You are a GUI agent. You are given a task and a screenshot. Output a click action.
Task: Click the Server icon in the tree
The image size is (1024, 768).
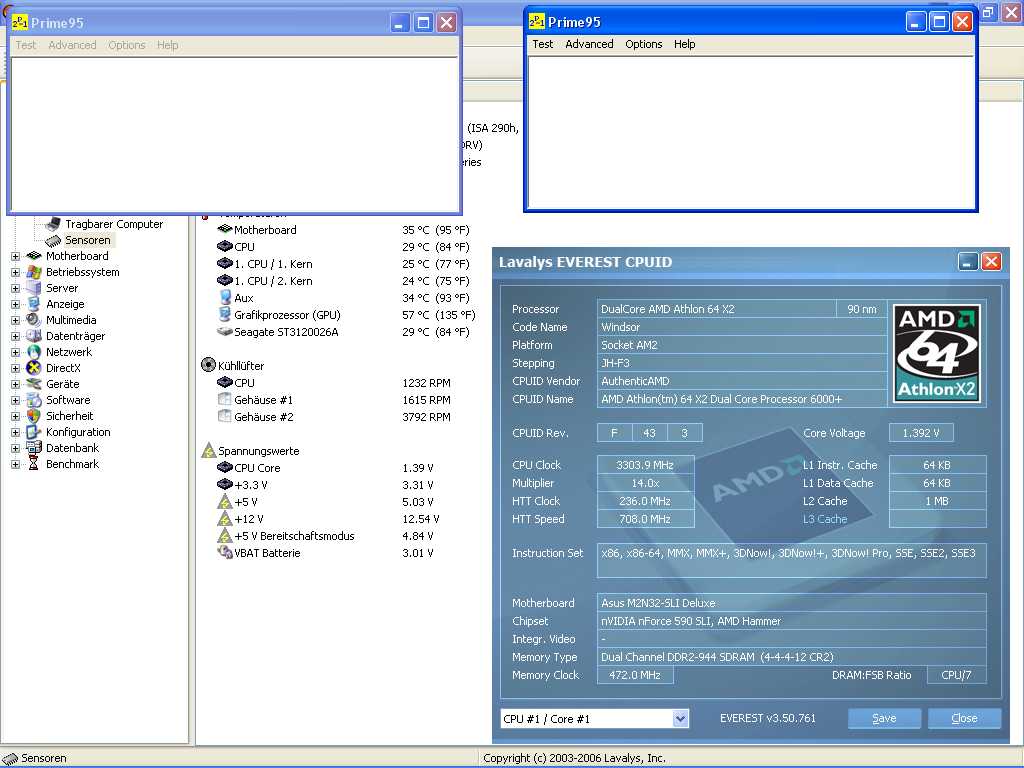click(x=34, y=288)
